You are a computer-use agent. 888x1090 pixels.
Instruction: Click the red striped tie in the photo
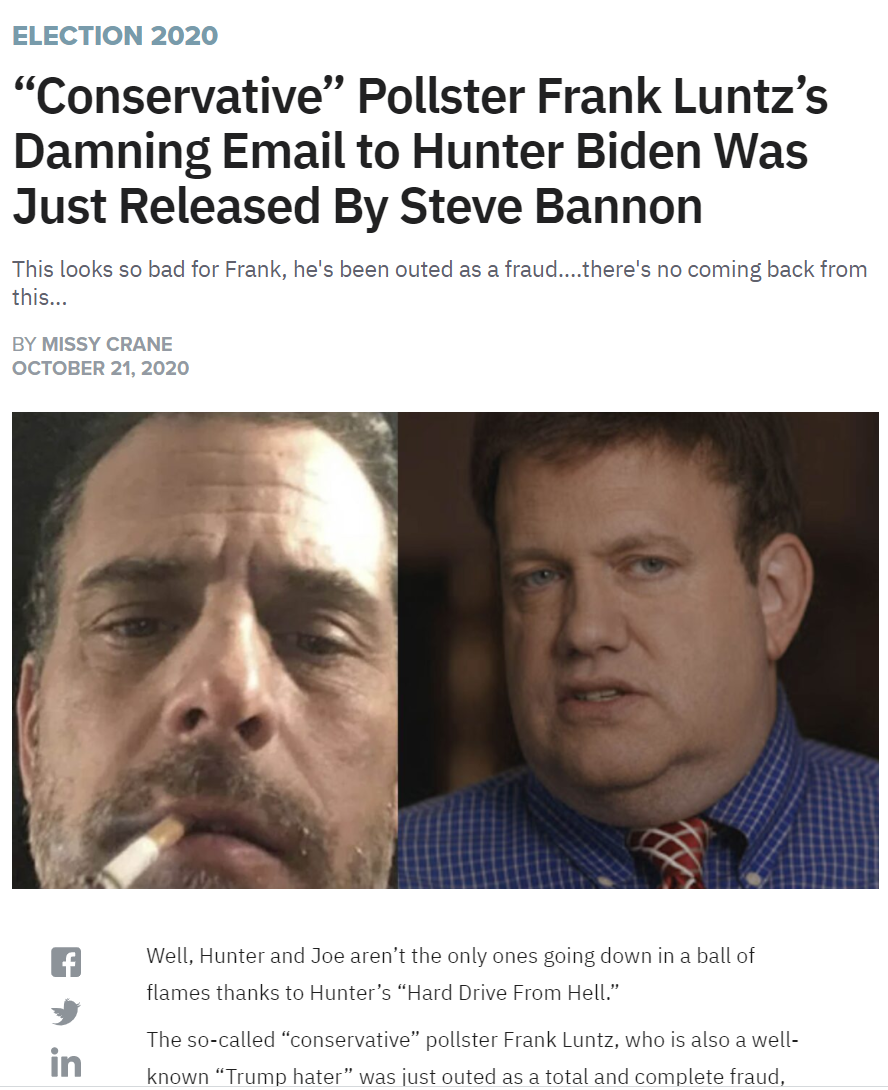tap(670, 852)
